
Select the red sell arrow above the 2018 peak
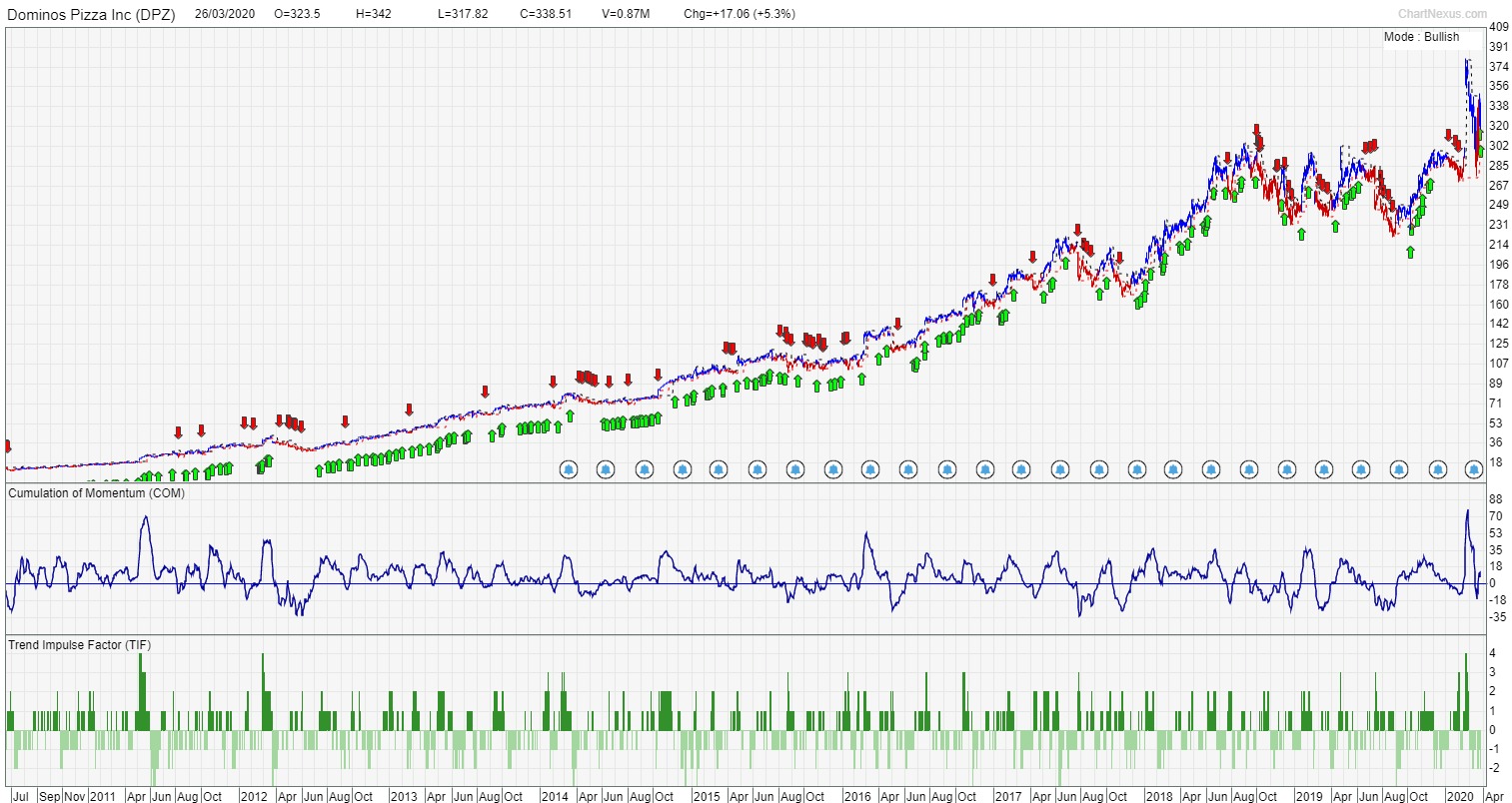[x=1257, y=130]
